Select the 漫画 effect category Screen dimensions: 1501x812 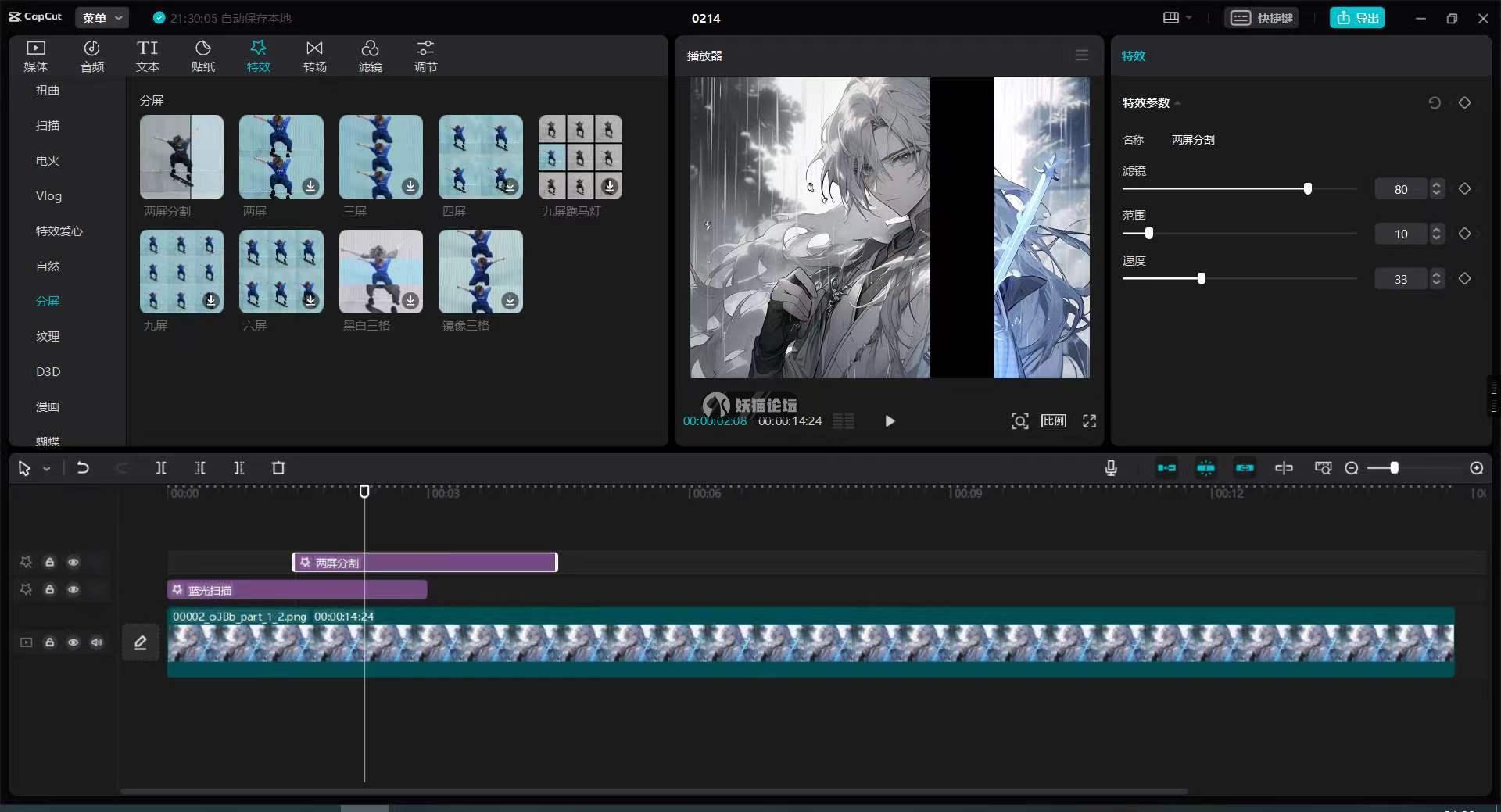point(48,407)
